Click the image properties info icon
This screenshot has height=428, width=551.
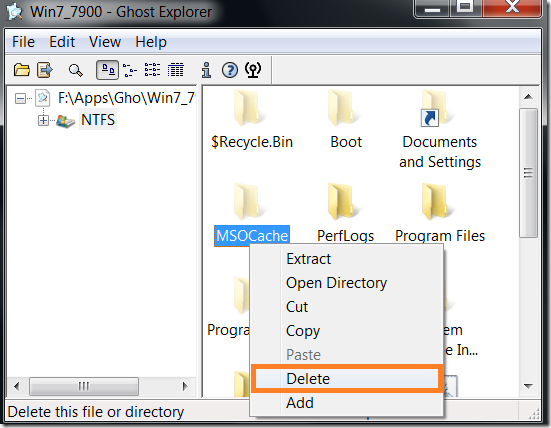tap(207, 70)
